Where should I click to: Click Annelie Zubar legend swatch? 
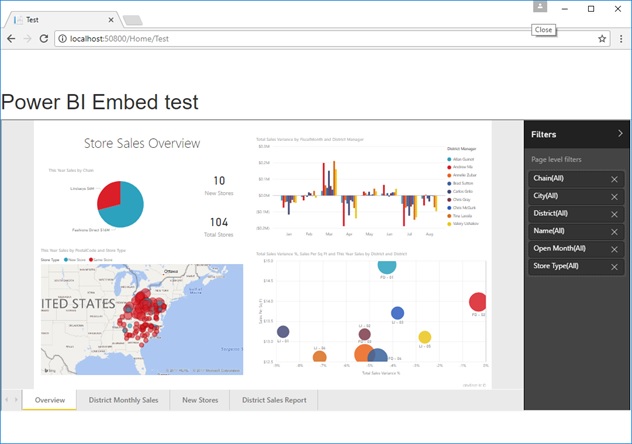click(x=449, y=175)
